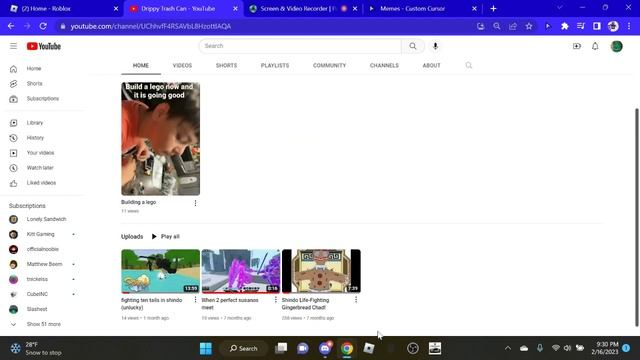Go back in Chrome
Screen dimensions: 640x360
tap(11, 26)
